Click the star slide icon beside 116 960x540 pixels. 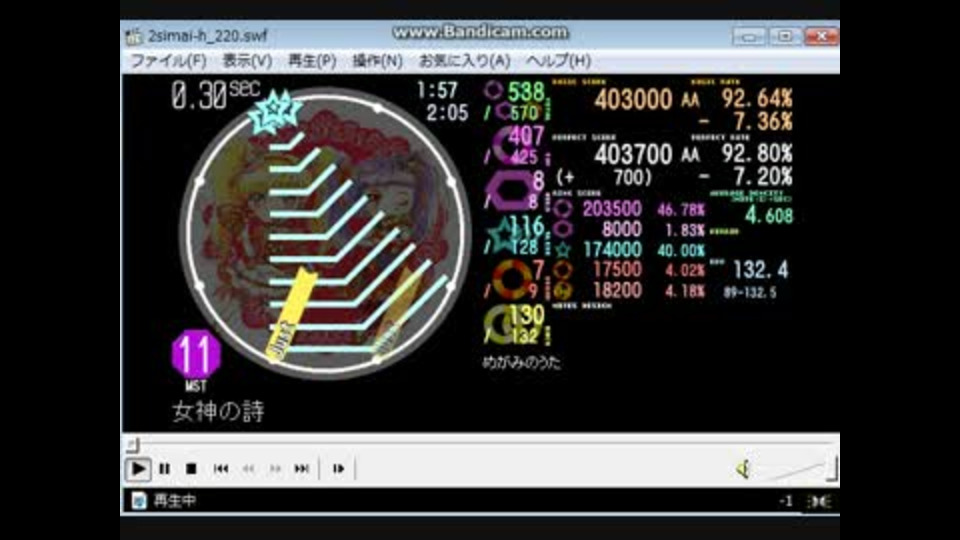click(504, 236)
